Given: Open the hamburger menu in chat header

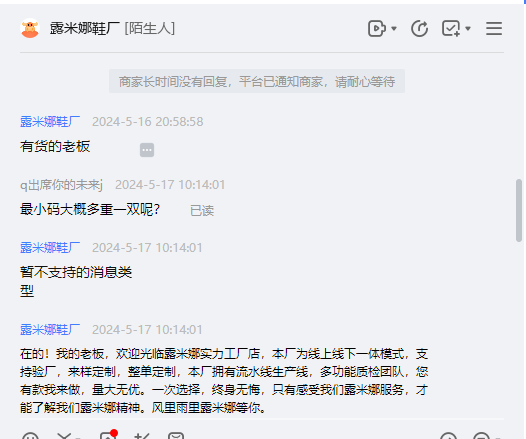Looking at the screenshot, I should pos(494,29).
